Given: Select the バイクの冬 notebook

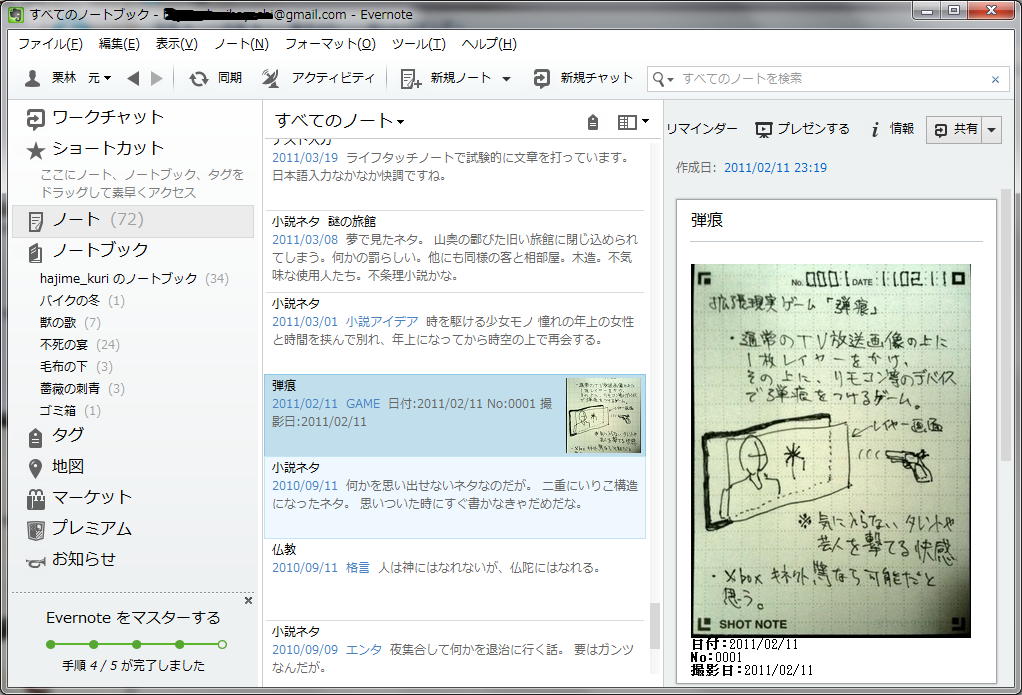Looking at the screenshot, I should click(x=81, y=301).
